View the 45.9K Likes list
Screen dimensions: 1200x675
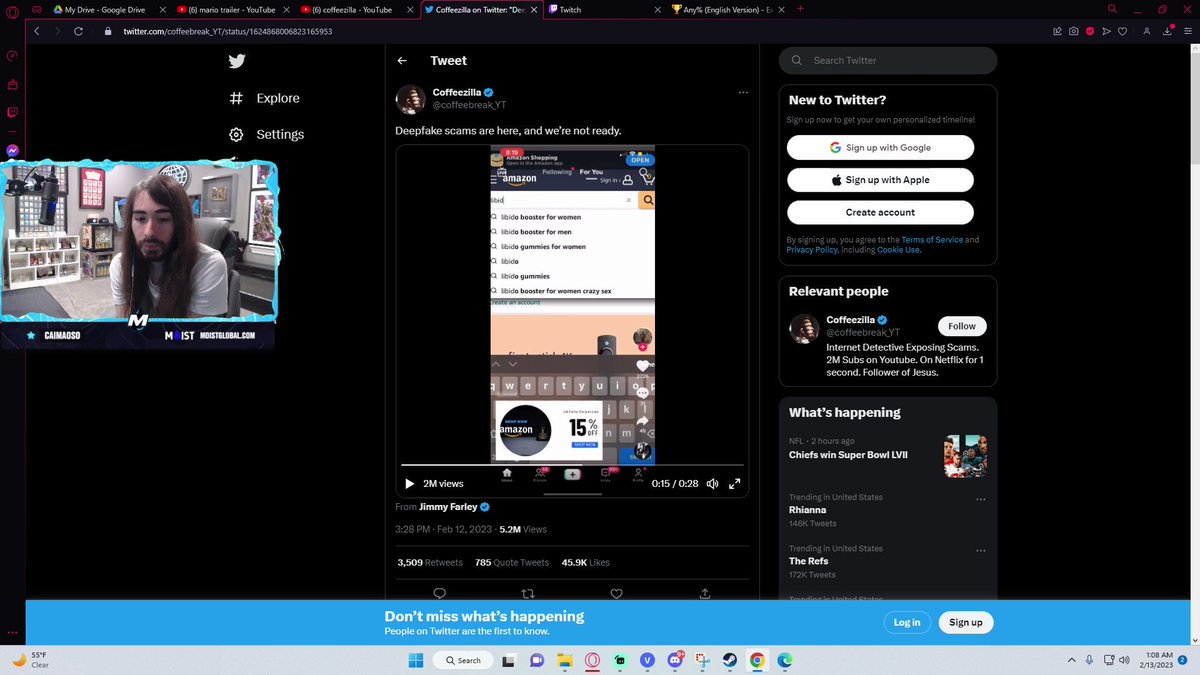(586, 563)
